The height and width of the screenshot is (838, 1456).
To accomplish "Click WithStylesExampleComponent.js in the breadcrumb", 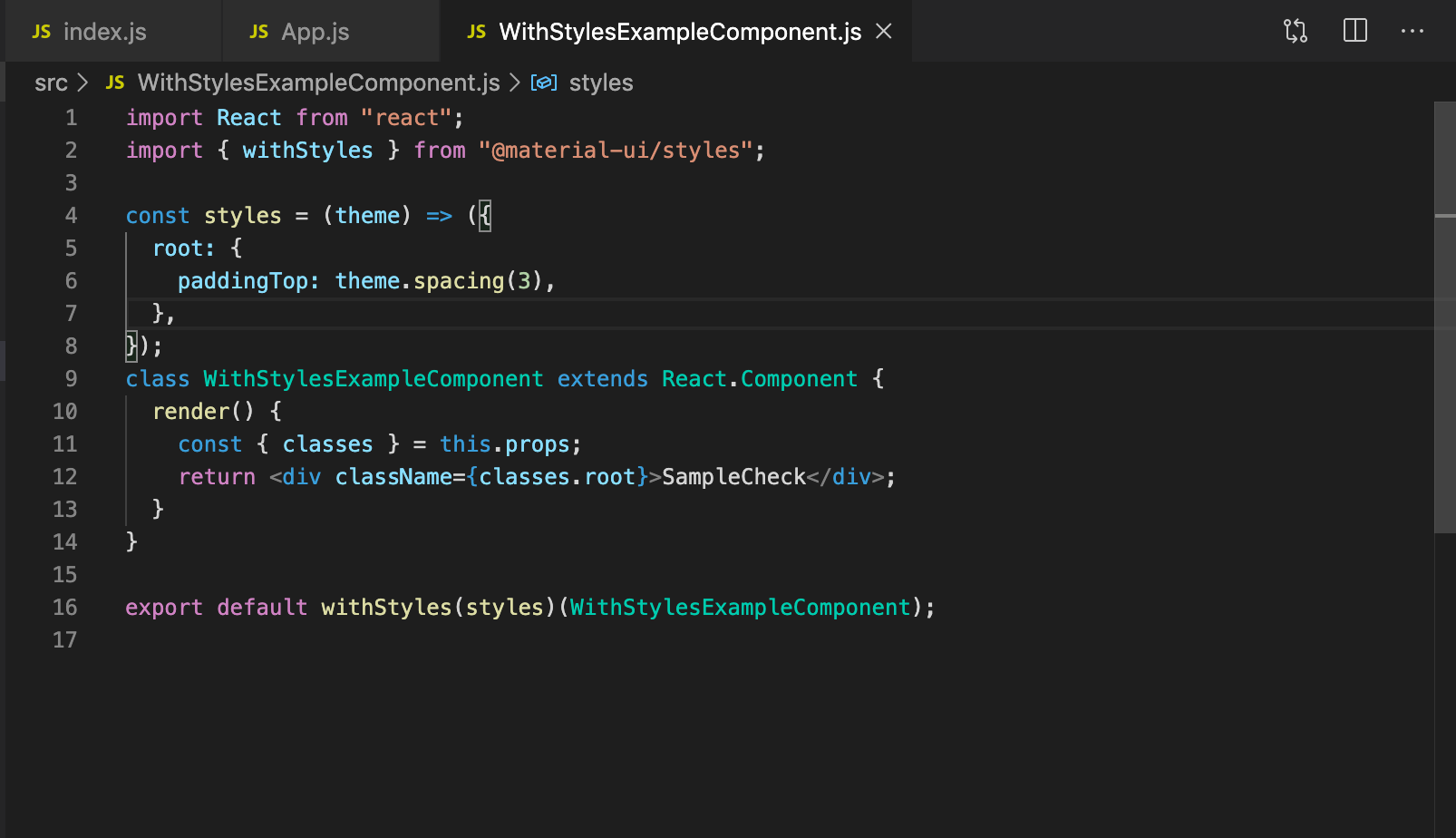I will pos(317,83).
